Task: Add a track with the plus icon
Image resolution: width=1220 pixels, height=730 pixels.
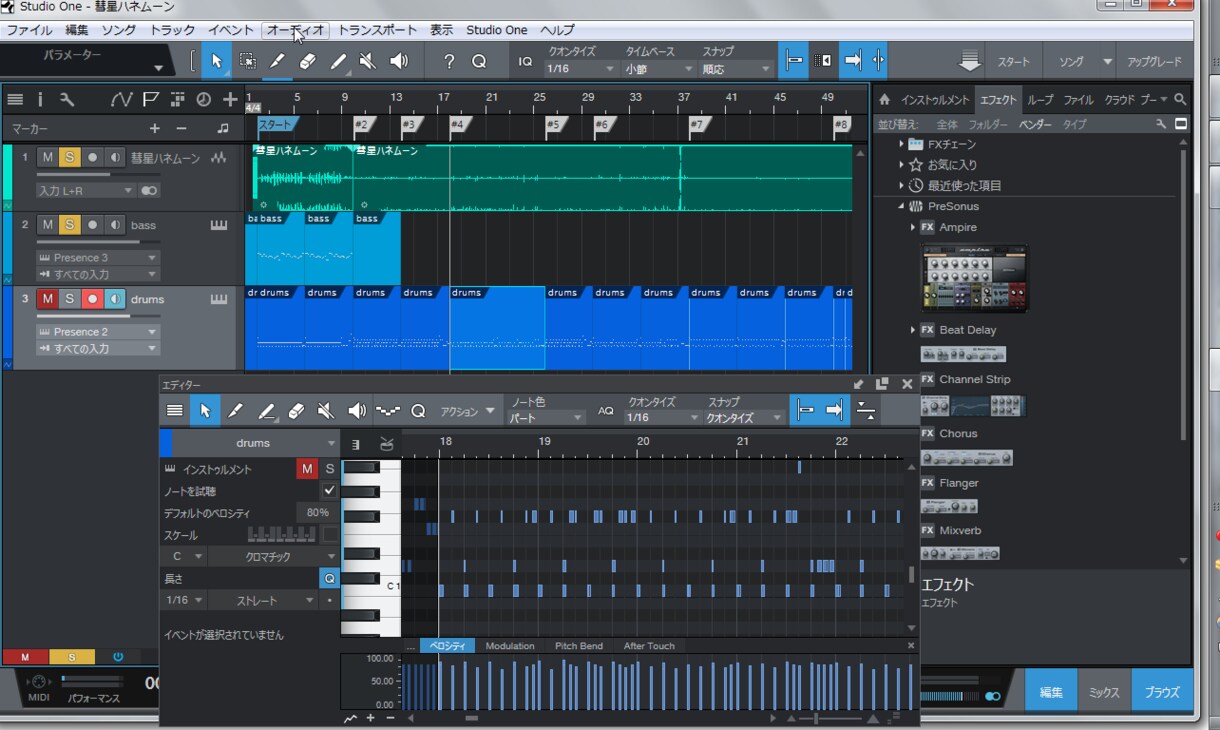Action: tap(230, 99)
